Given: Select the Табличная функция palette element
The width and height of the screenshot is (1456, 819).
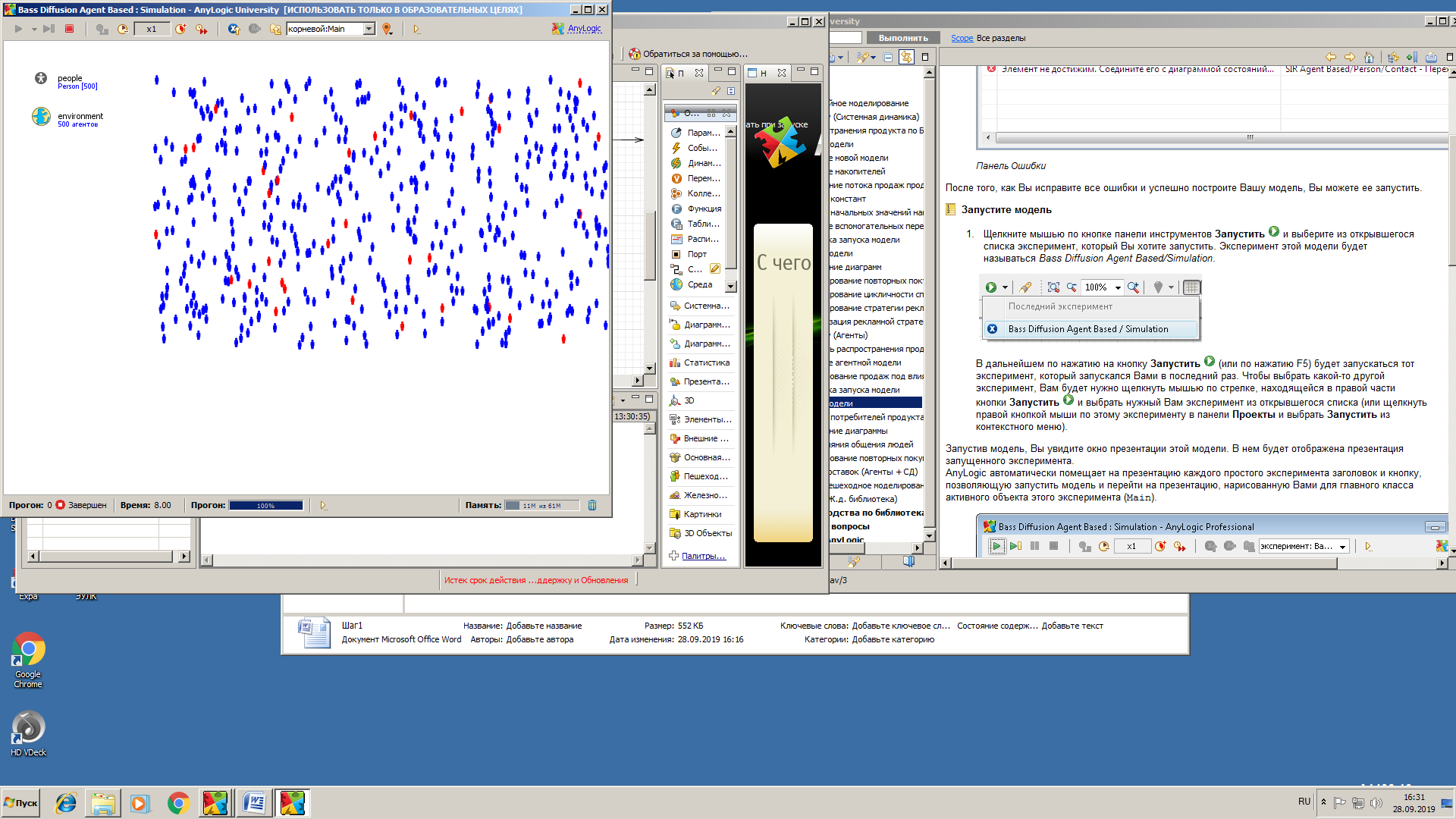Looking at the screenshot, I should 695,224.
